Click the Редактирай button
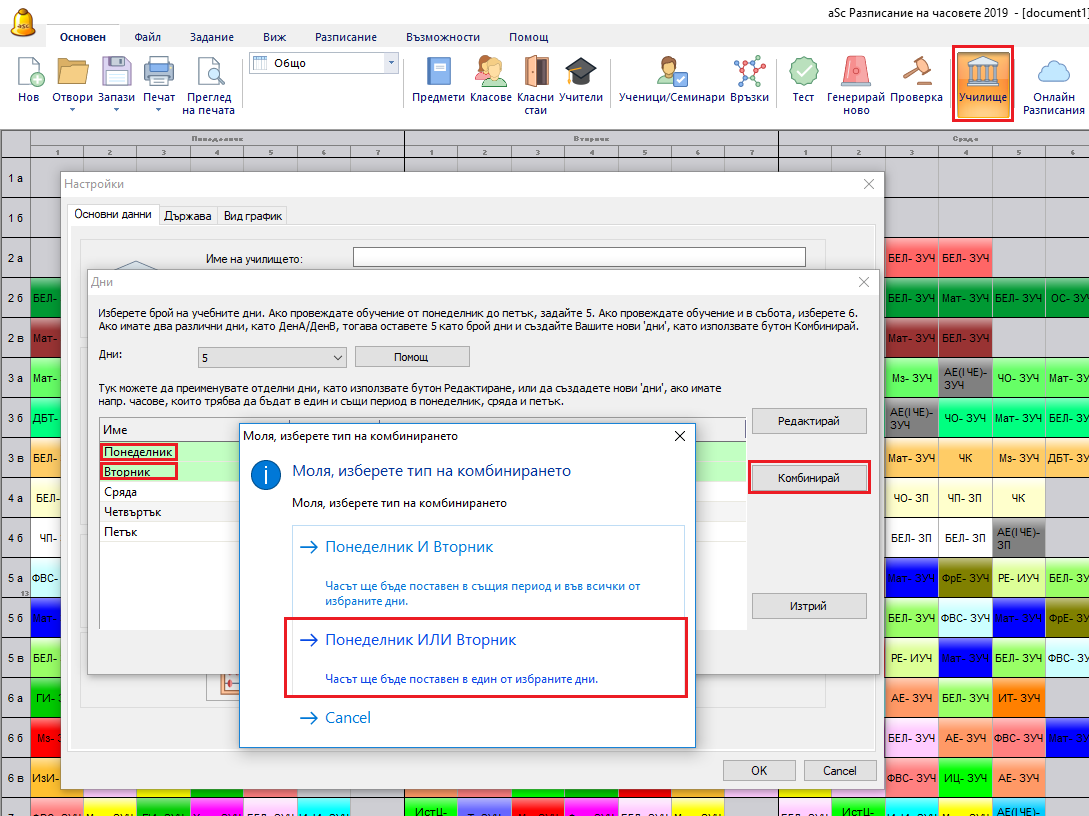Screen dimensions: 1089x816 point(808,421)
